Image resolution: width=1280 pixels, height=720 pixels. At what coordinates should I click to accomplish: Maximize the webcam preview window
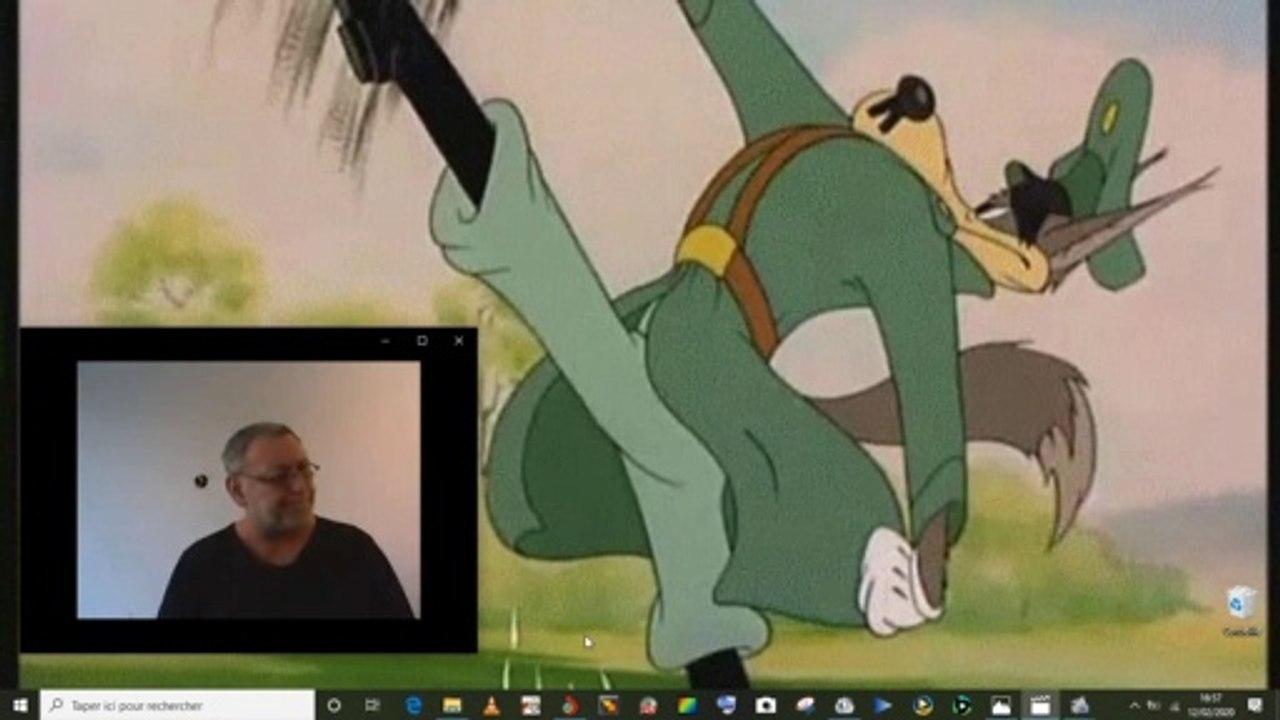422,341
